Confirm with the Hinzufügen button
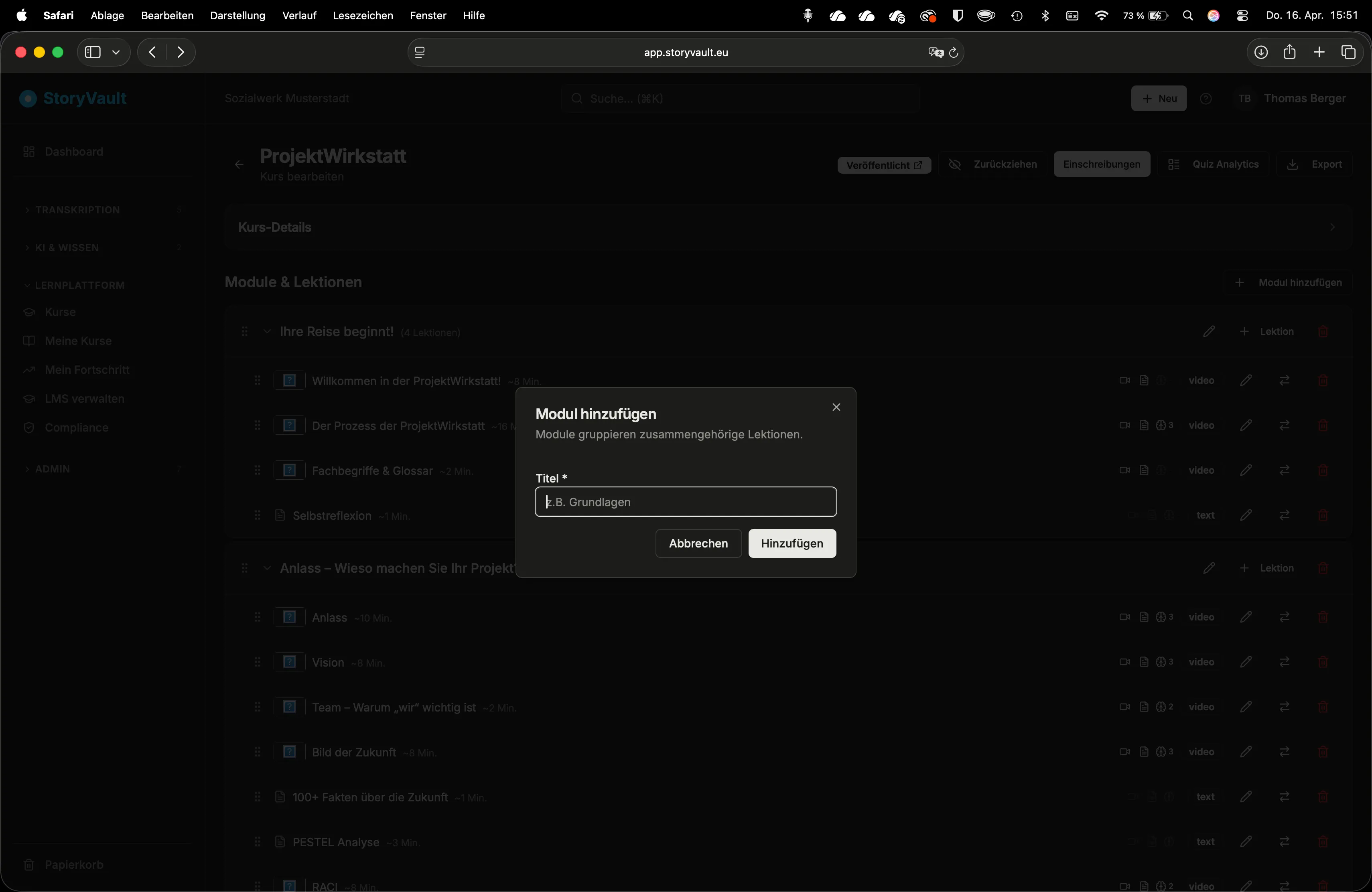 pos(792,543)
